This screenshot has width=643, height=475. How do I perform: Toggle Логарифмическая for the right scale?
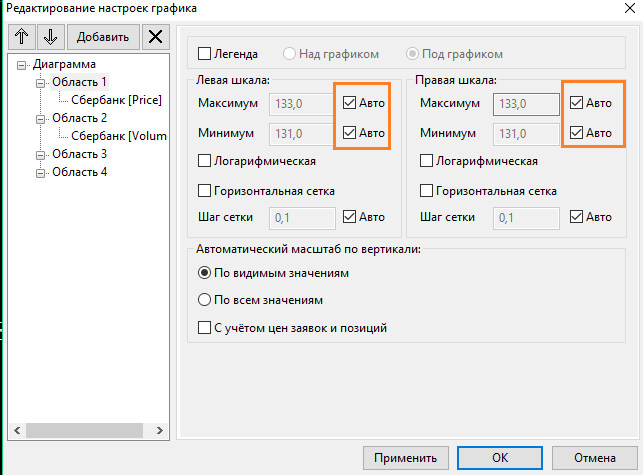[426, 161]
